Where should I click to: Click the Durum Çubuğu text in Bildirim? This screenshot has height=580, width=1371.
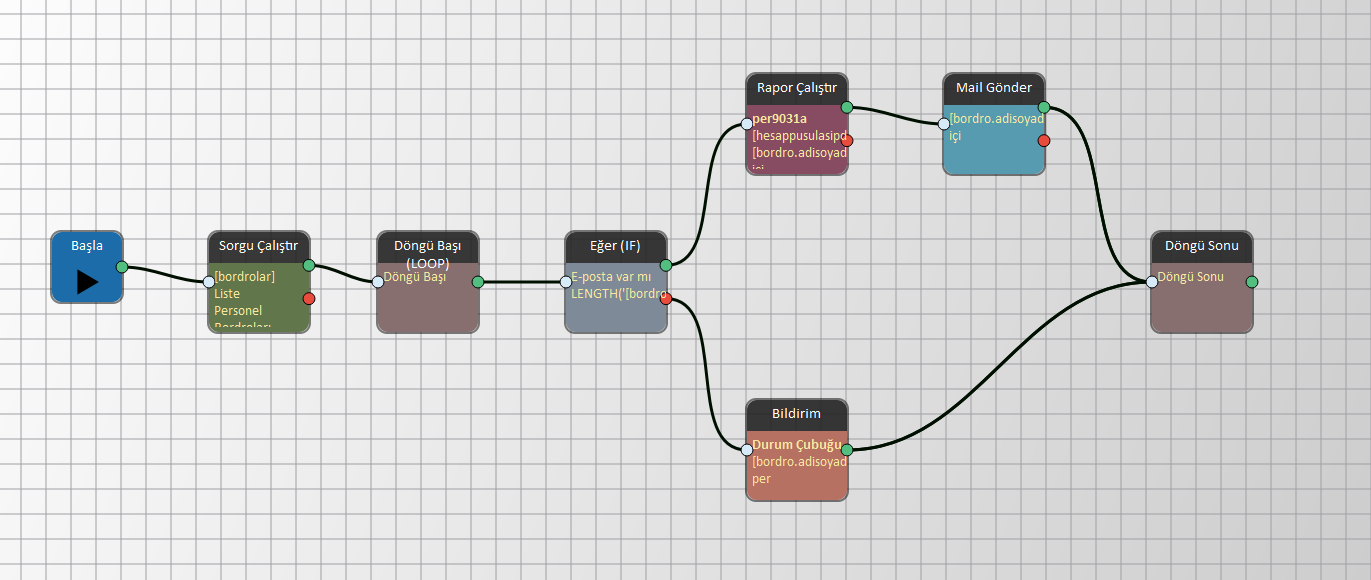tap(797, 445)
